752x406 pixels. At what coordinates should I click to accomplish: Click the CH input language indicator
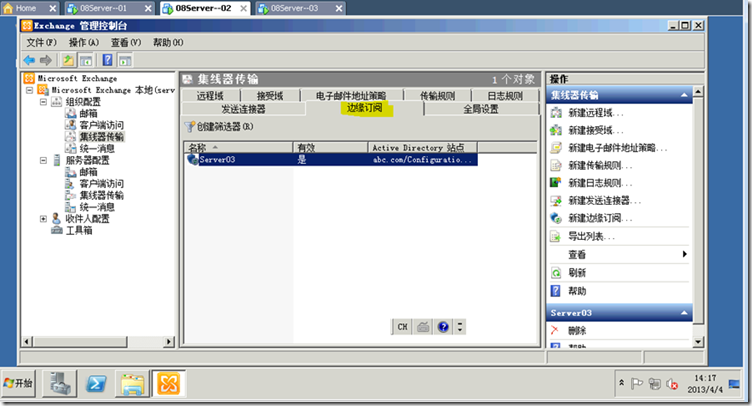[x=402, y=327]
